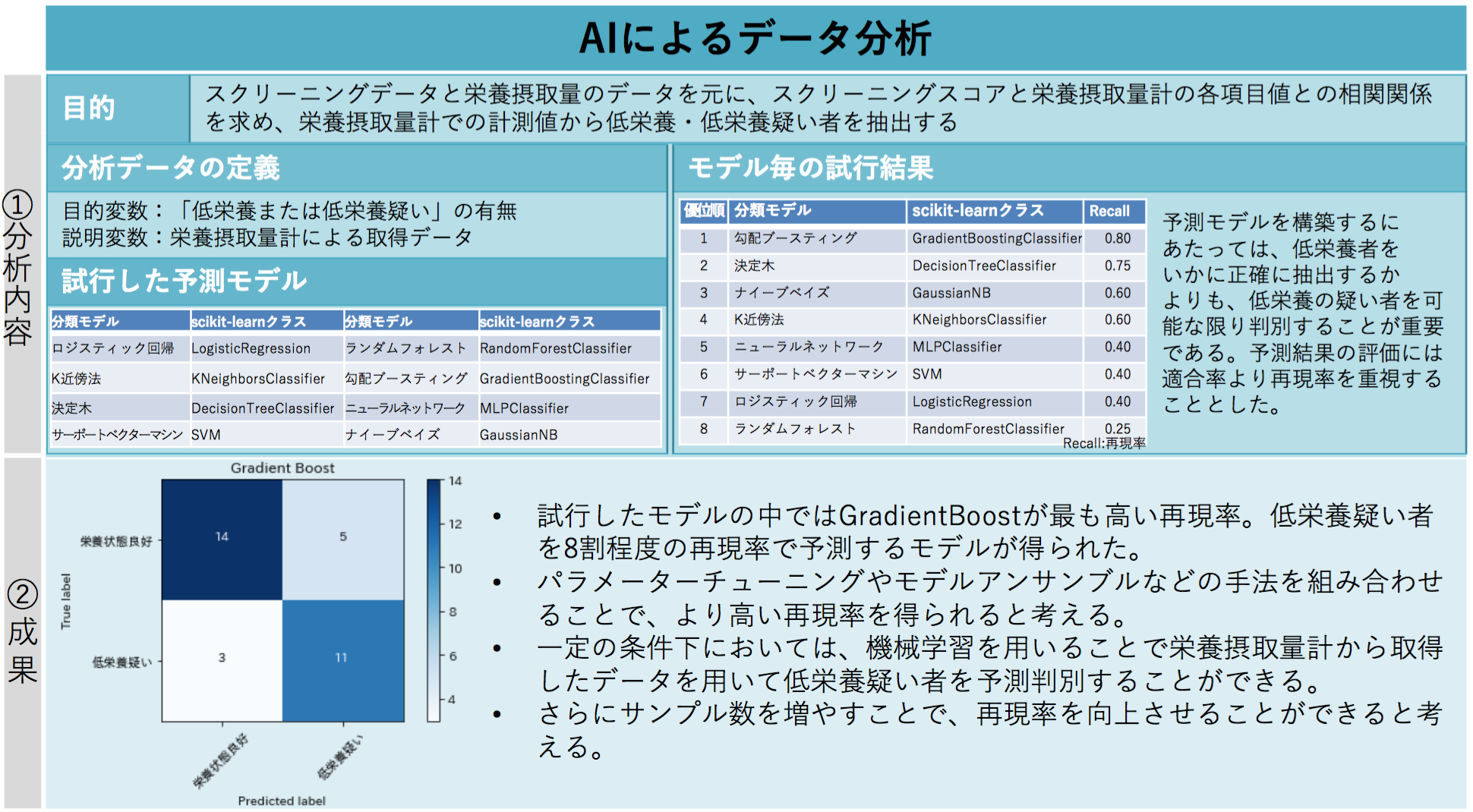Click the 'Predicted label' axis title

point(282,801)
